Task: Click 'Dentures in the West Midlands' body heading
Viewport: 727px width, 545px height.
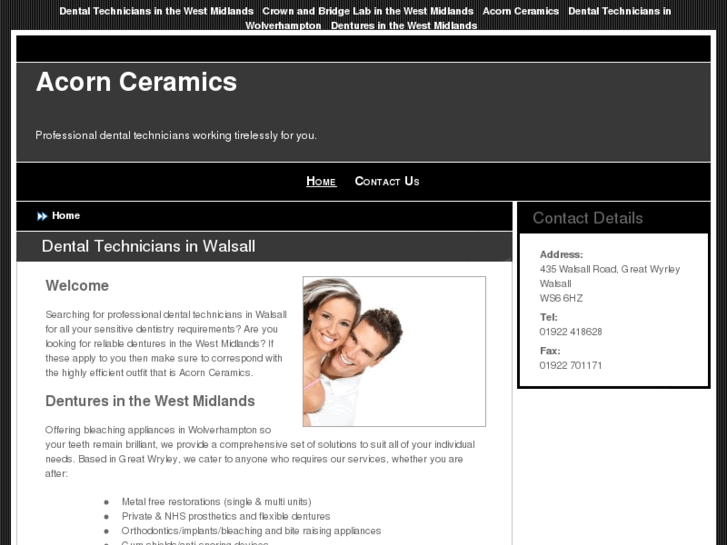Action: 150,401
